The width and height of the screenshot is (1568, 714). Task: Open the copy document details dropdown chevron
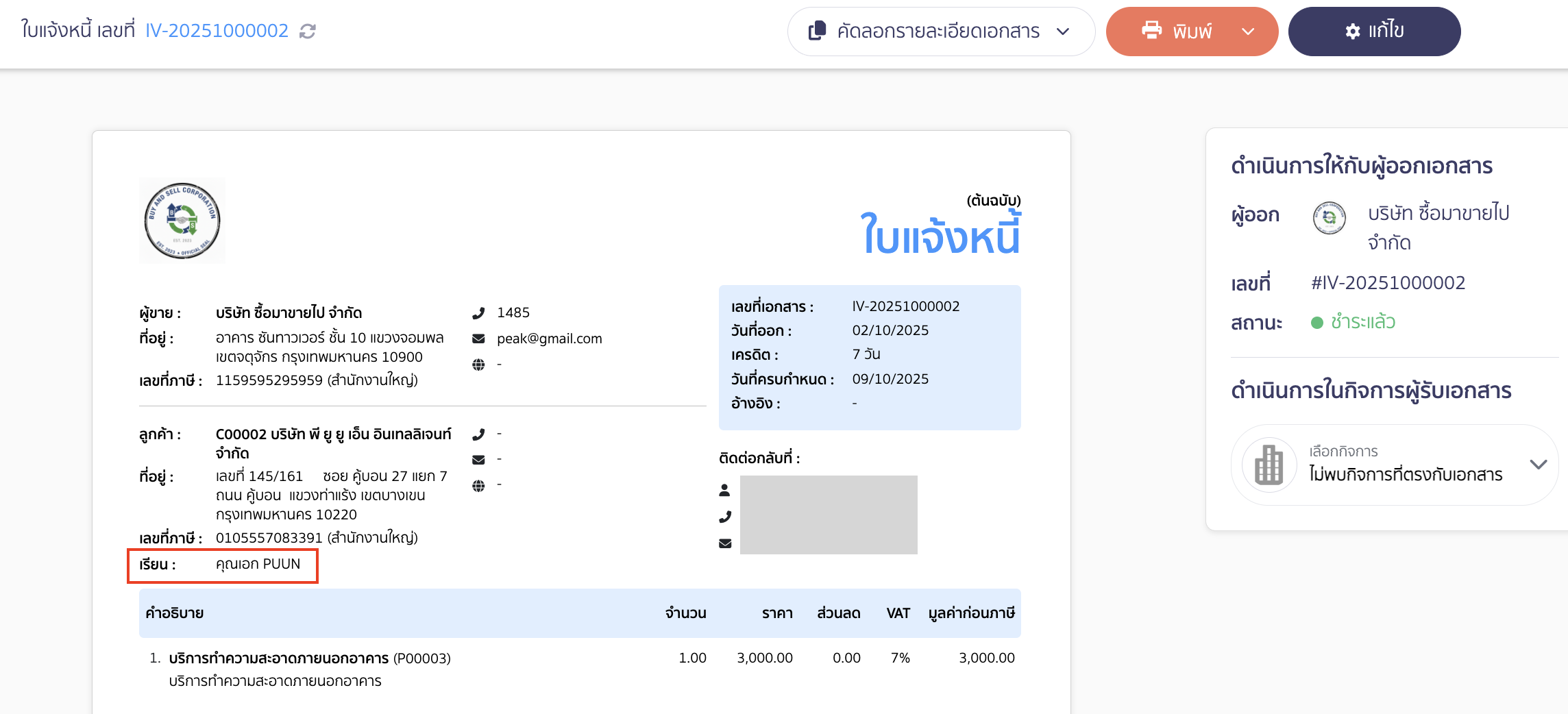point(1063,32)
